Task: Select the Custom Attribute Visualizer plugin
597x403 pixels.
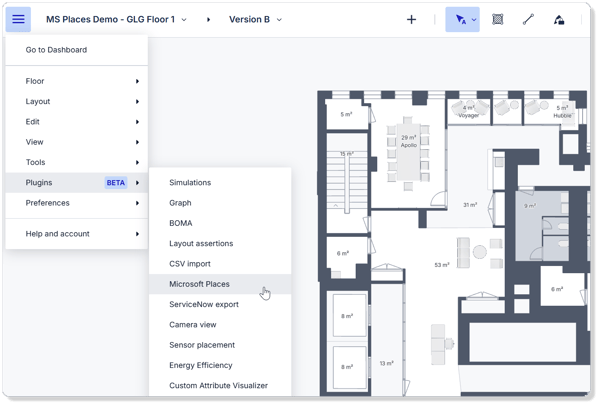Action: [220, 385]
